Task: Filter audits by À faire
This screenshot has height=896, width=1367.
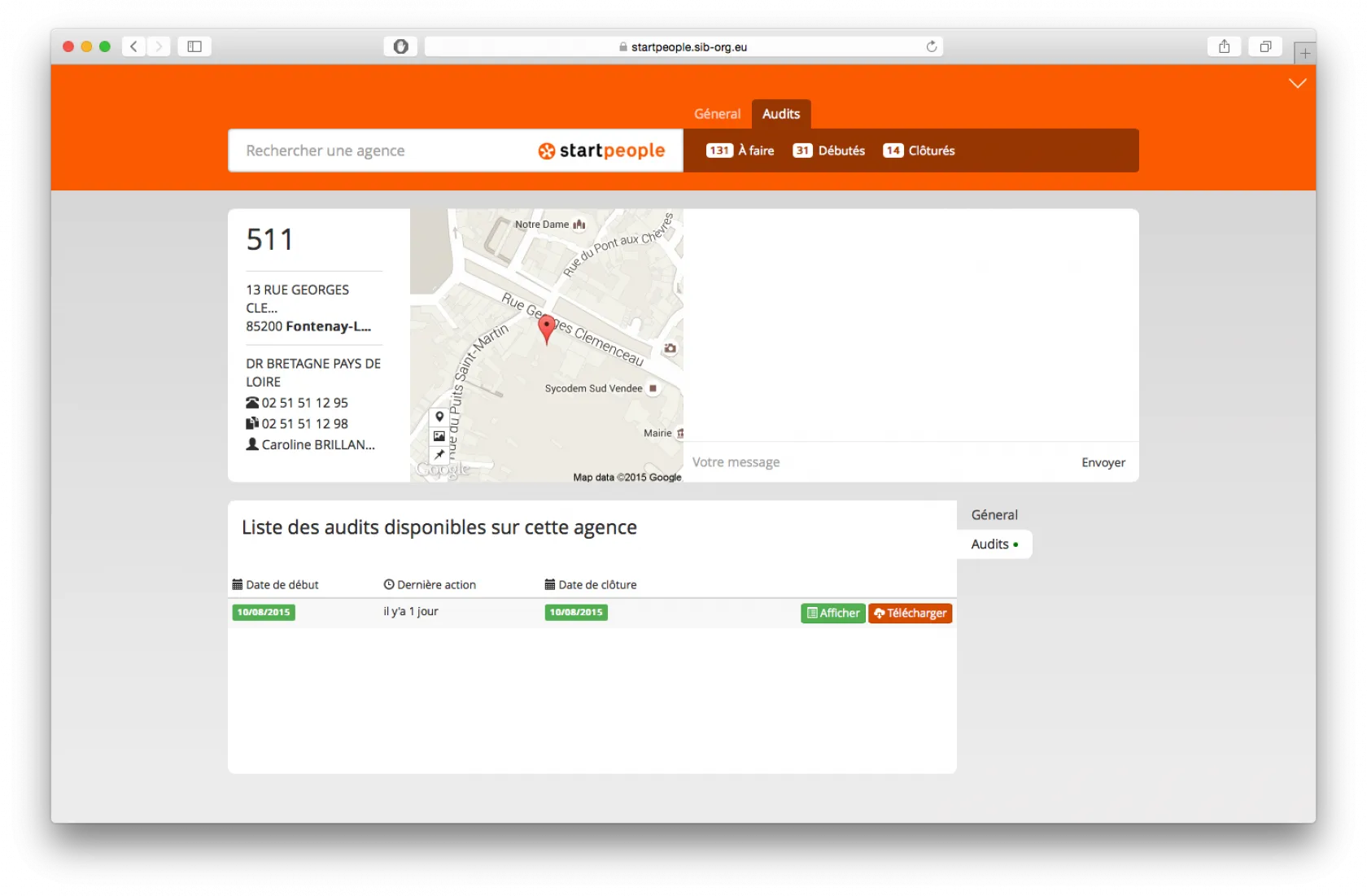Action: coord(740,151)
